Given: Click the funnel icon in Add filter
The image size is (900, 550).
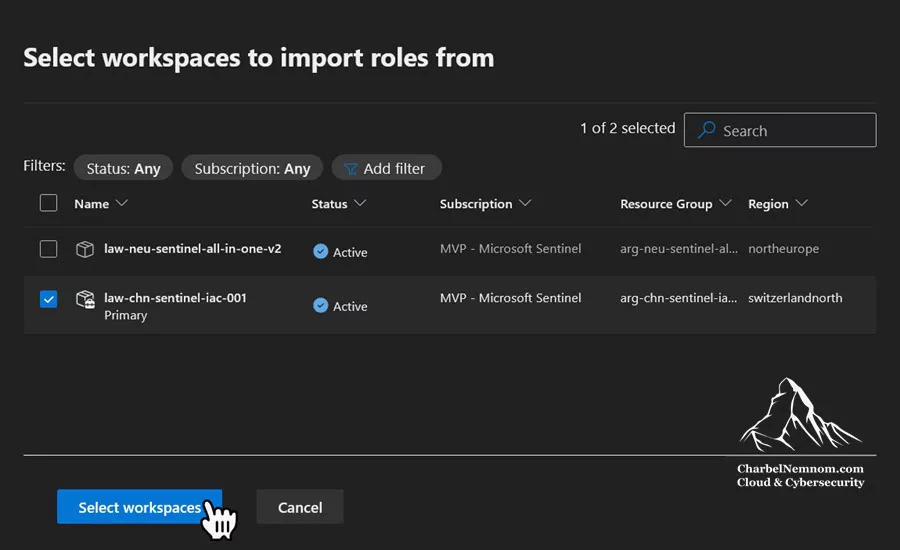Looking at the screenshot, I should pos(350,169).
